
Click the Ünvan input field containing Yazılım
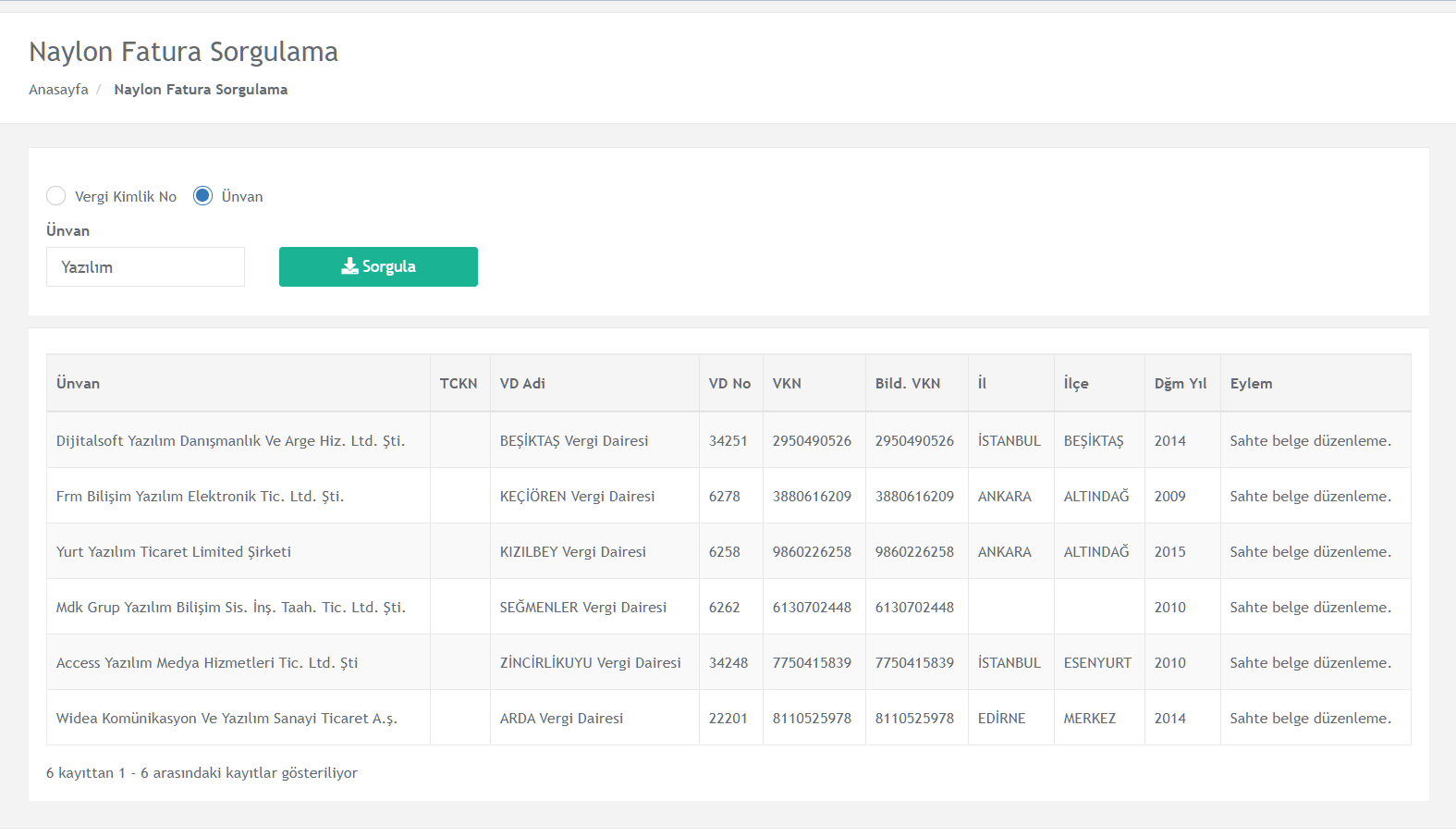tap(145, 267)
